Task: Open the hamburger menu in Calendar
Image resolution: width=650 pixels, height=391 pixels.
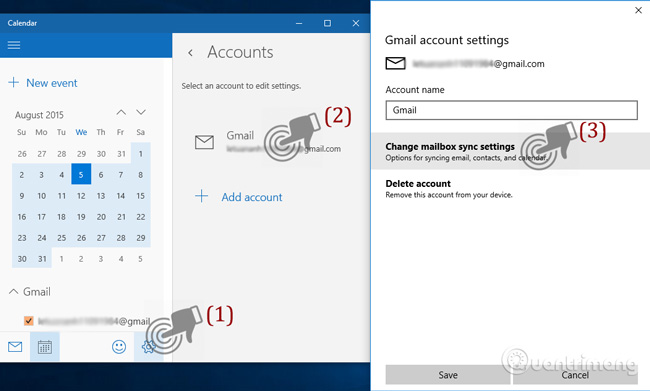Action: point(14,45)
